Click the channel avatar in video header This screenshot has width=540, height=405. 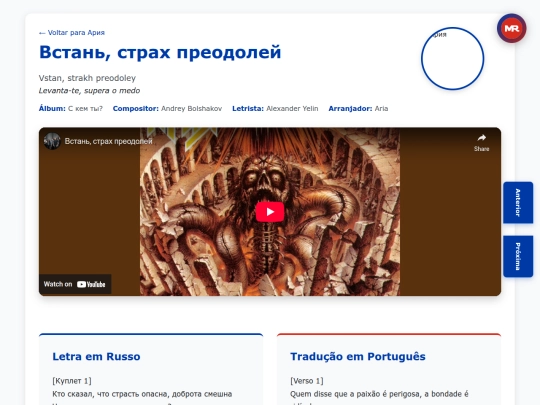point(52,141)
